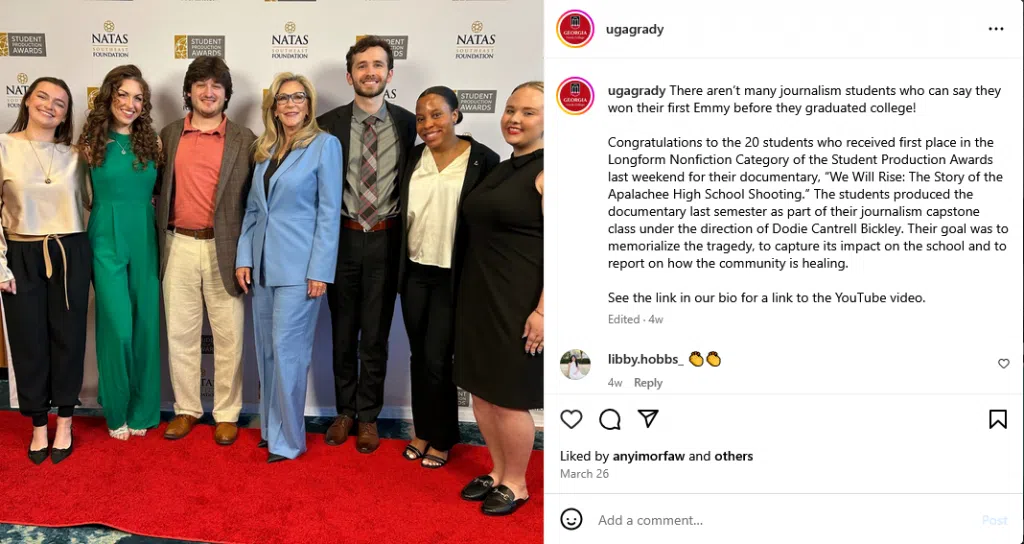Focus the Add a comment field

point(784,520)
